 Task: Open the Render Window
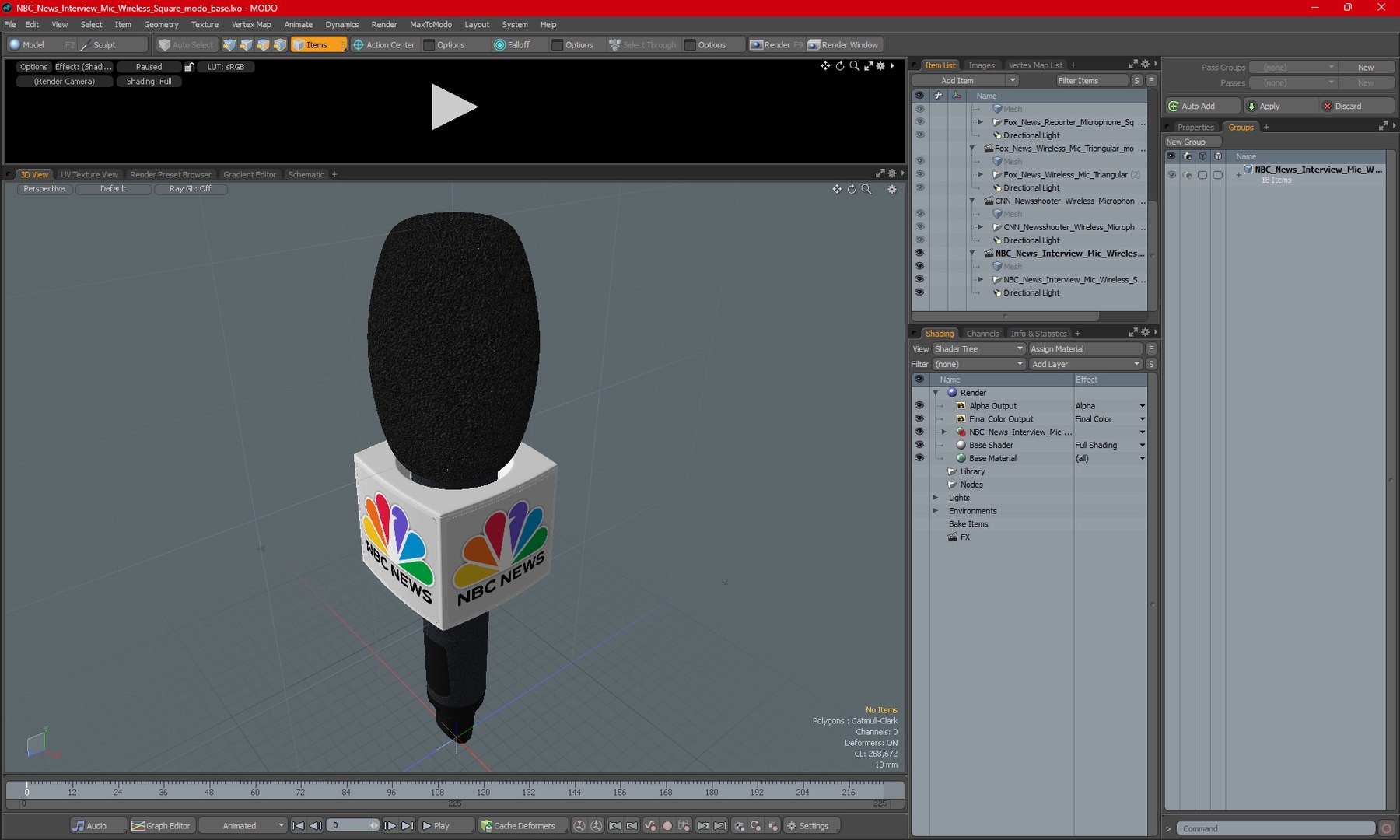pos(843,45)
